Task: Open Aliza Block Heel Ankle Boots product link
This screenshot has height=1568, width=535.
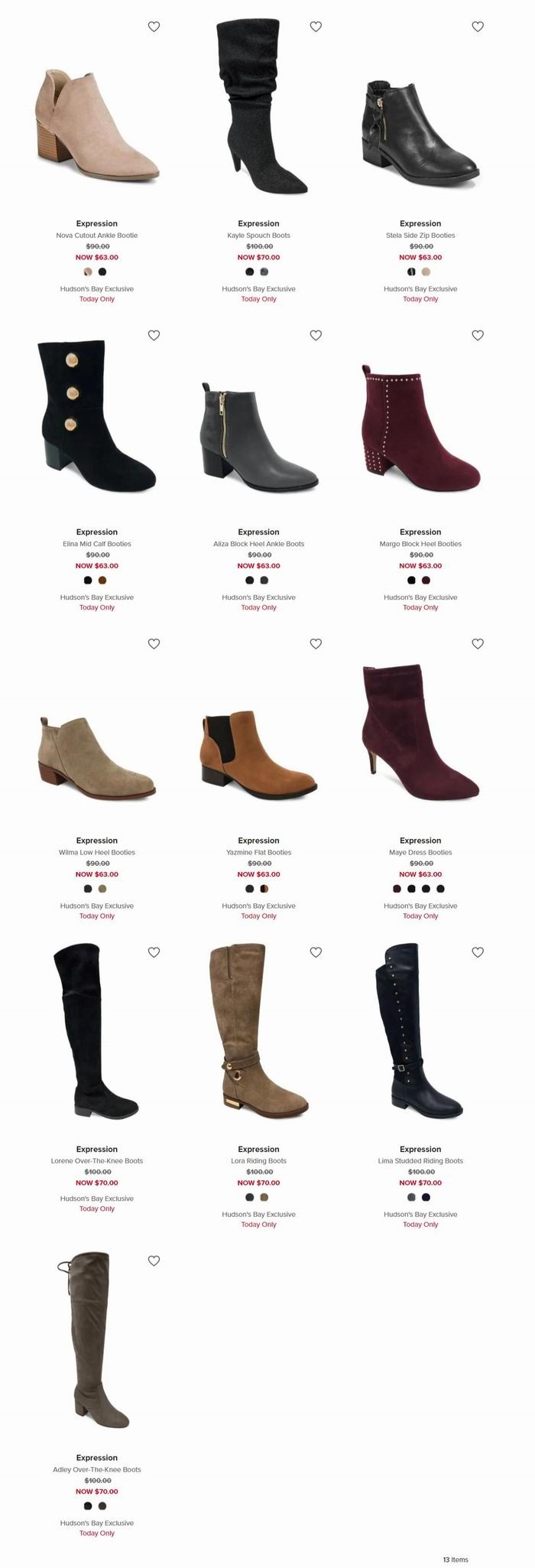Action: [258, 544]
